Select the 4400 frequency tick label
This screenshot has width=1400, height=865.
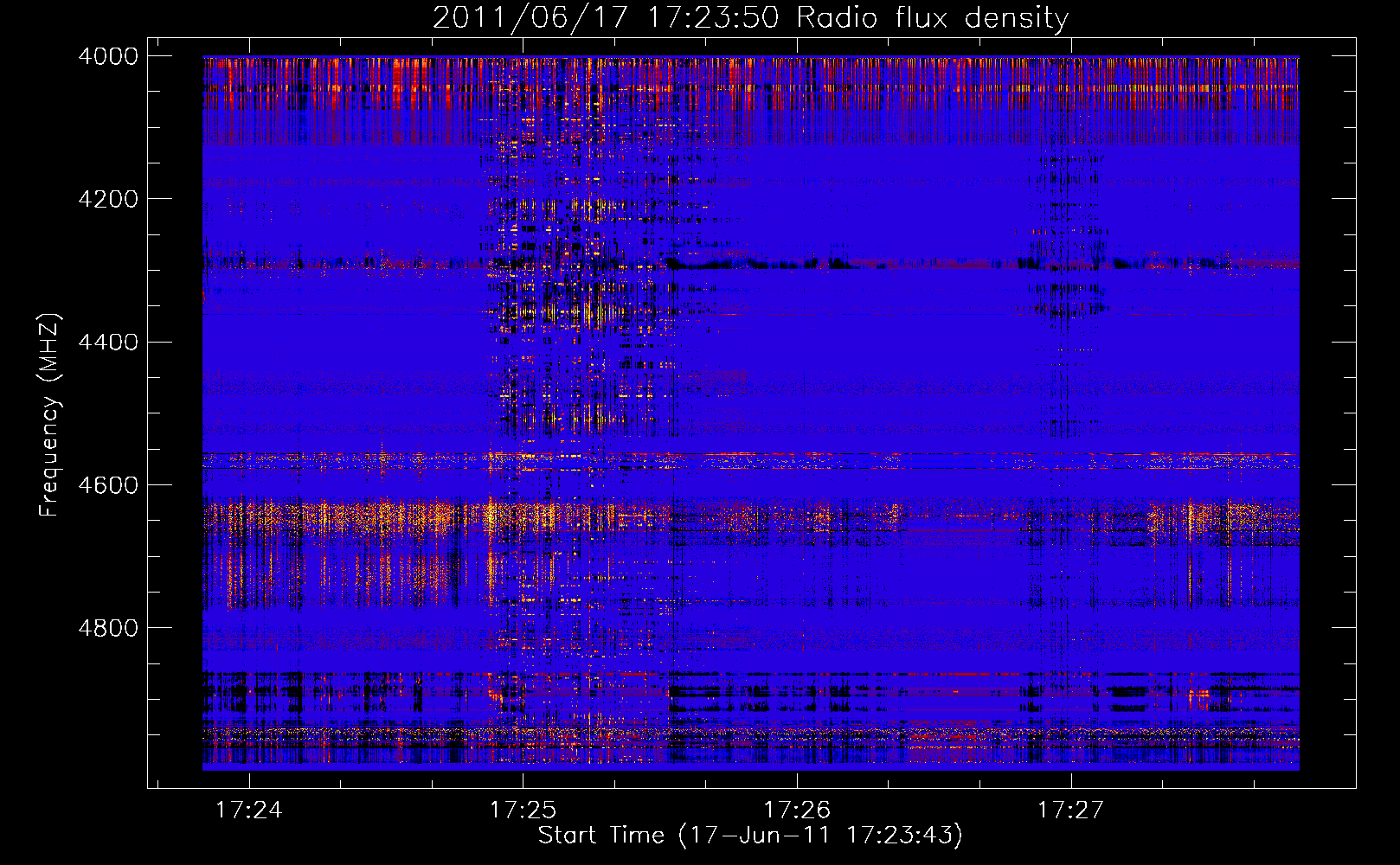tap(108, 343)
